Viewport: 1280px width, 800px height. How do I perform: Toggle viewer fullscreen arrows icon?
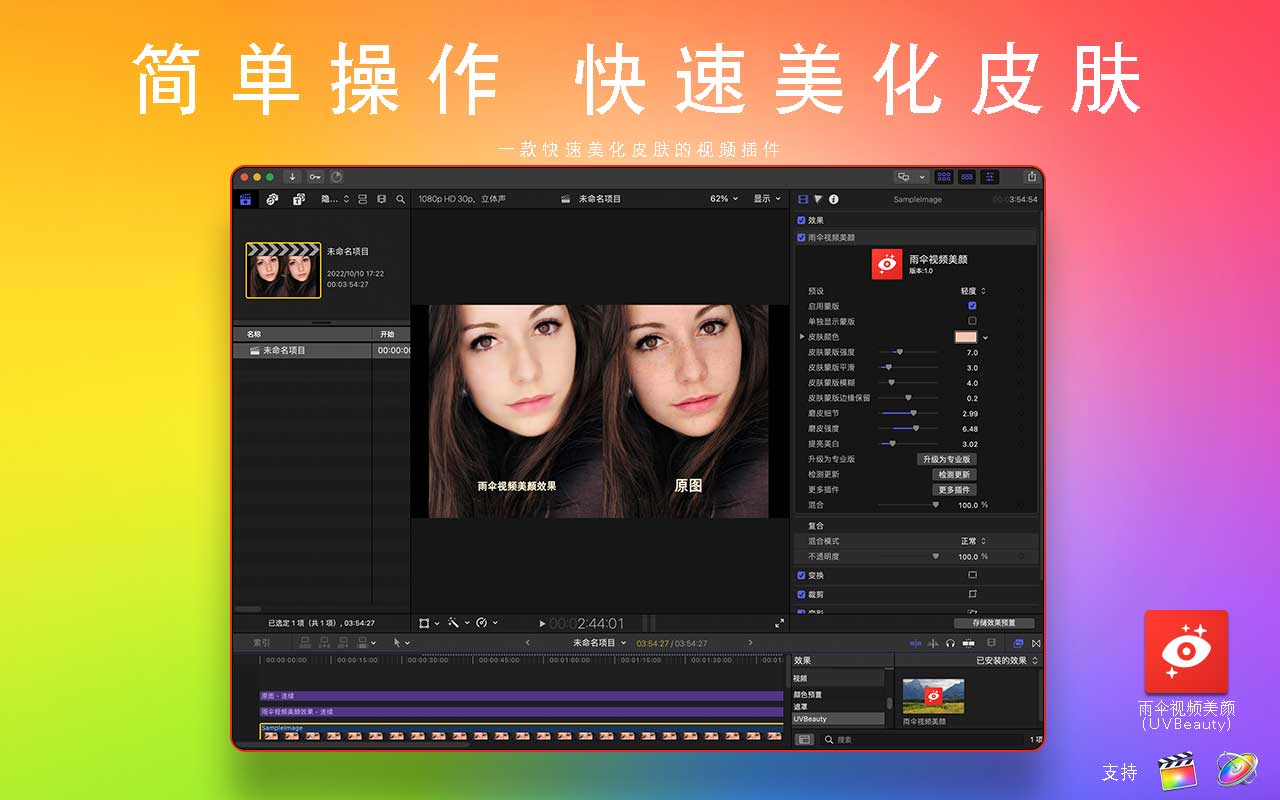tap(780, 623)
